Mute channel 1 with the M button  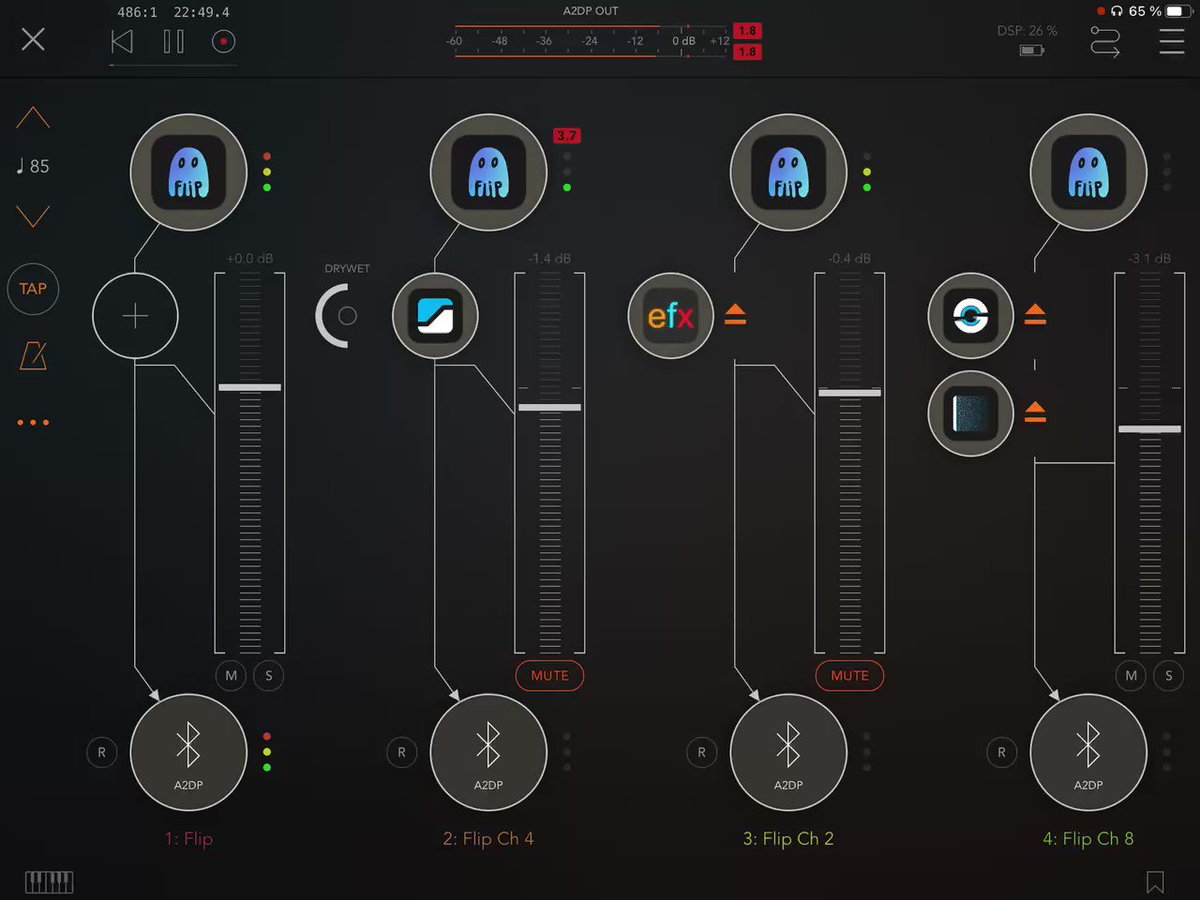231,676
